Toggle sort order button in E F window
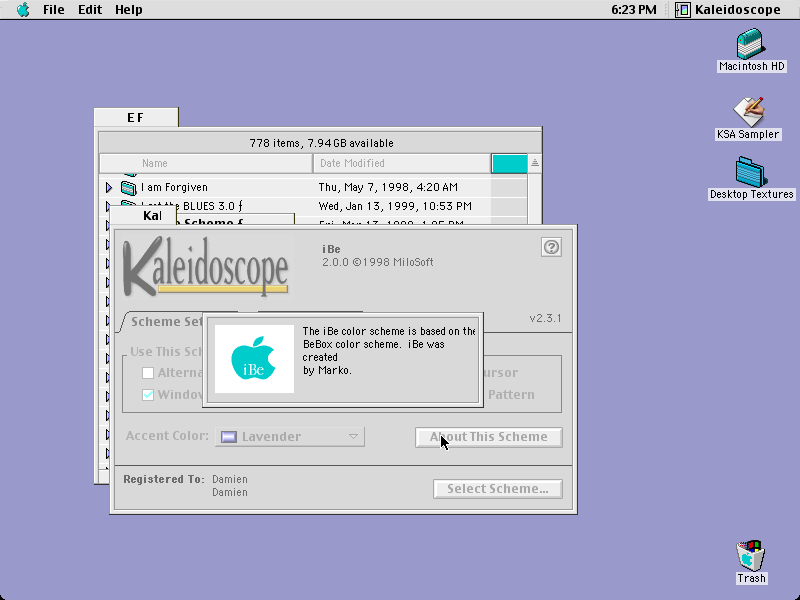 coord(535,163)
